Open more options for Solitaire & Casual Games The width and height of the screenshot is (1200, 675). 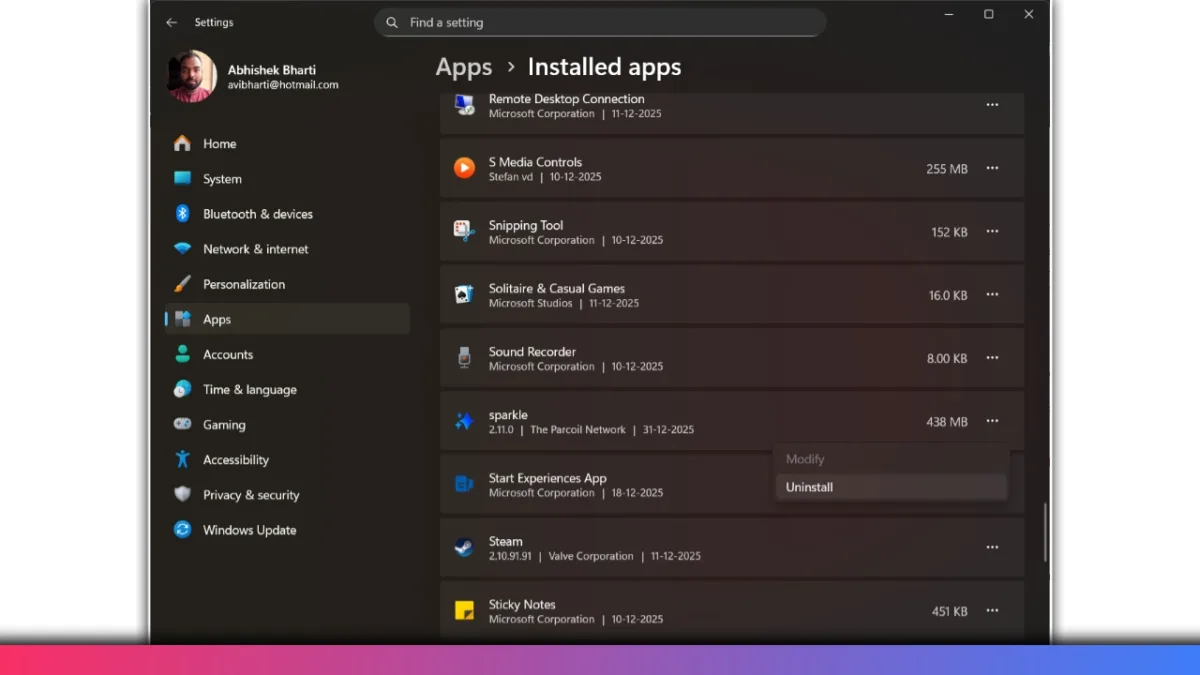(x=992, y=294)
